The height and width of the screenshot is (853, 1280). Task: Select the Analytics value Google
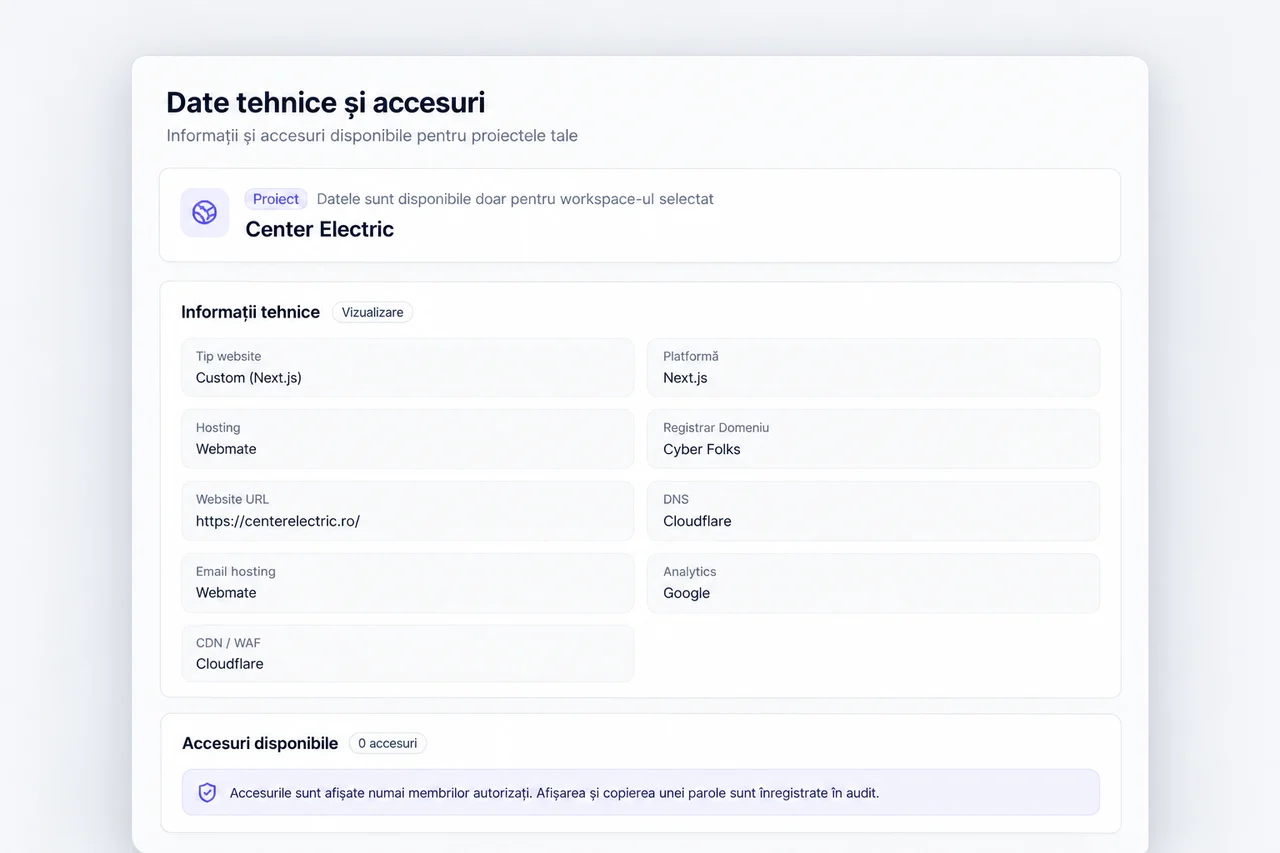click(x=687, y=593)
